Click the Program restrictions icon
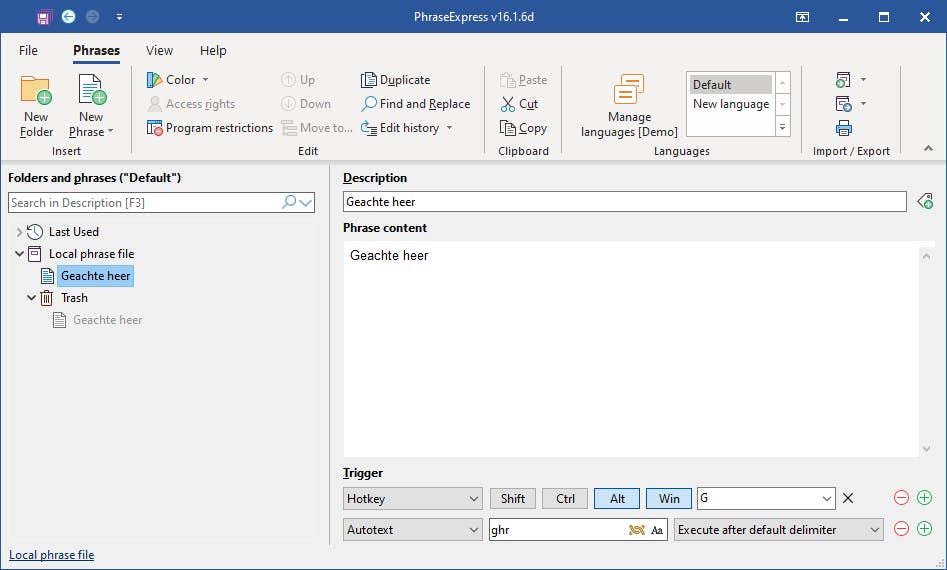947x570 pixels. click(x=155, y=128)
